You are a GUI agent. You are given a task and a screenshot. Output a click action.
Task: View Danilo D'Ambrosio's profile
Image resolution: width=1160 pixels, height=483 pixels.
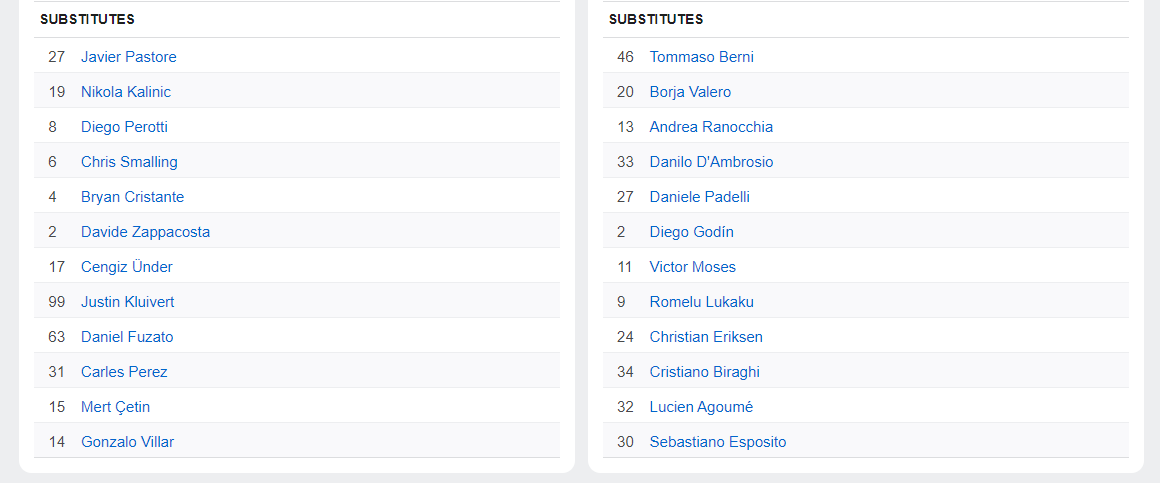coord(711,162)
